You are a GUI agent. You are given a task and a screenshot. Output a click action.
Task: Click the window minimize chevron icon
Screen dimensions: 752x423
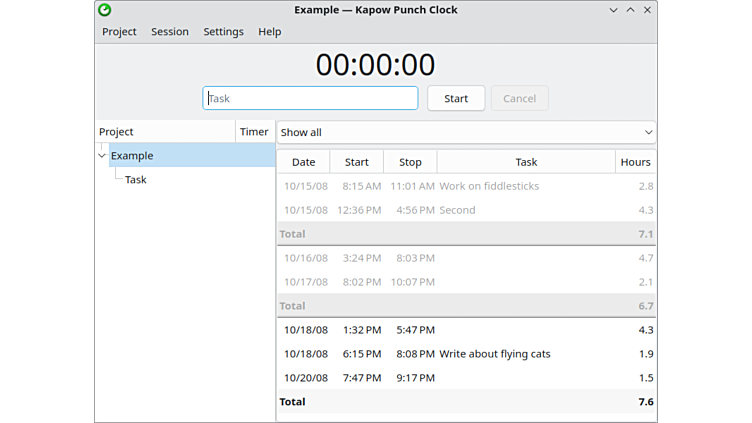613,10
